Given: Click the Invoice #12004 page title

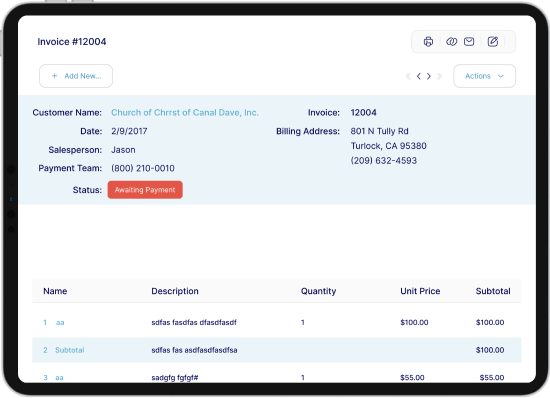Looking at the screenshot, I should point(72,42).
